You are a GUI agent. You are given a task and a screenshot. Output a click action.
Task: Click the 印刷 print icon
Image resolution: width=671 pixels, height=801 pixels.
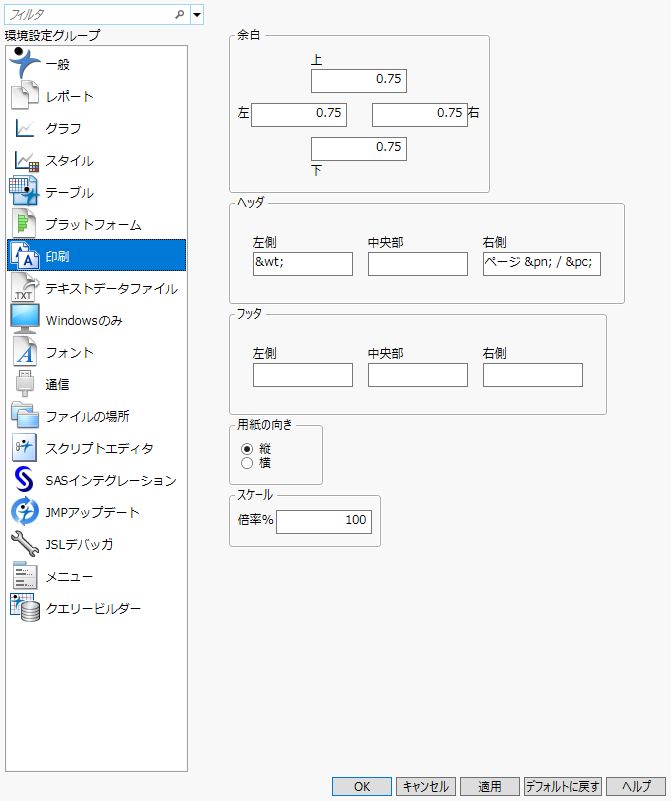[25, 255]
